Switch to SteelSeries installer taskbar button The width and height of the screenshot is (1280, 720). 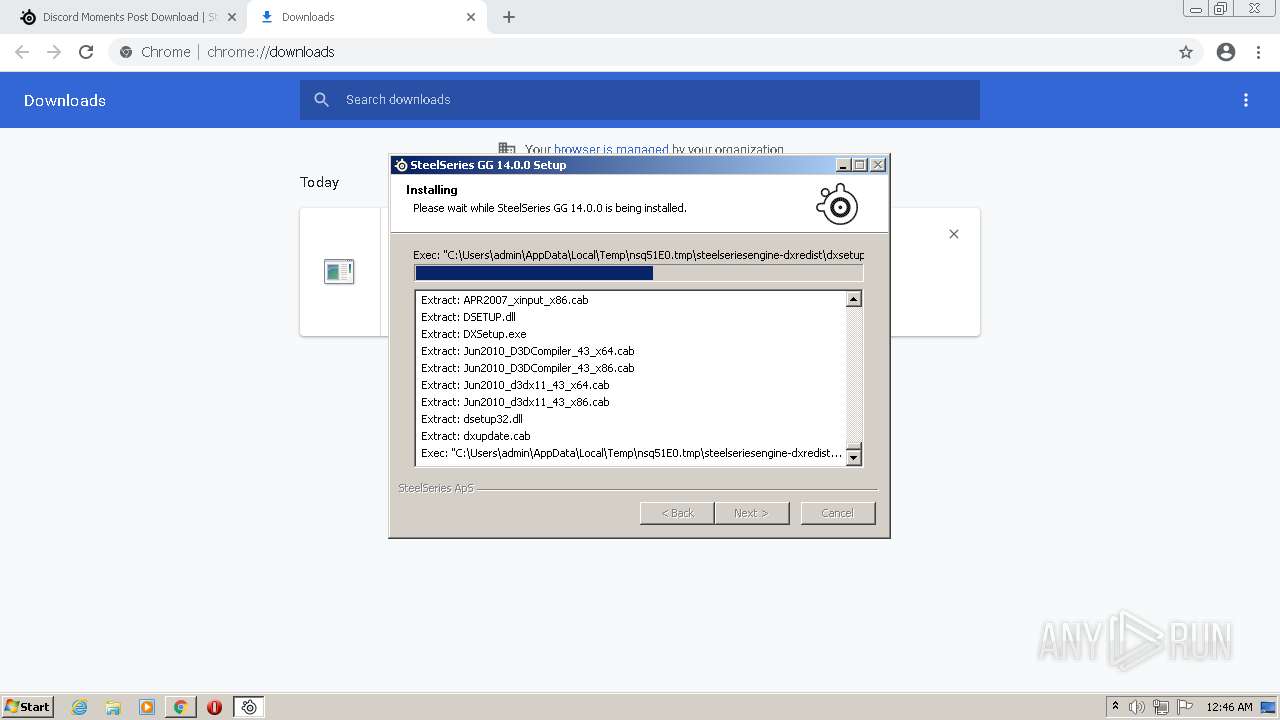tap(249, 707)
